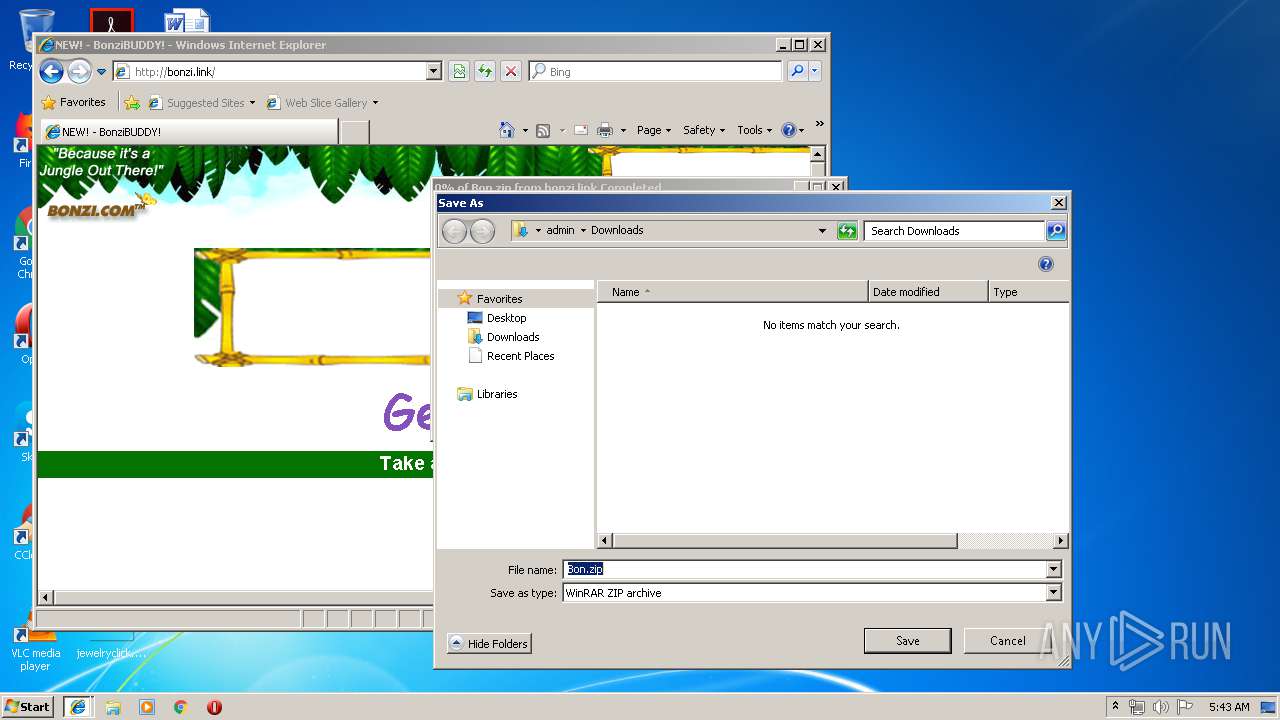Sort by Name column header
This screenshot has width=1280, height=720.
733,292
